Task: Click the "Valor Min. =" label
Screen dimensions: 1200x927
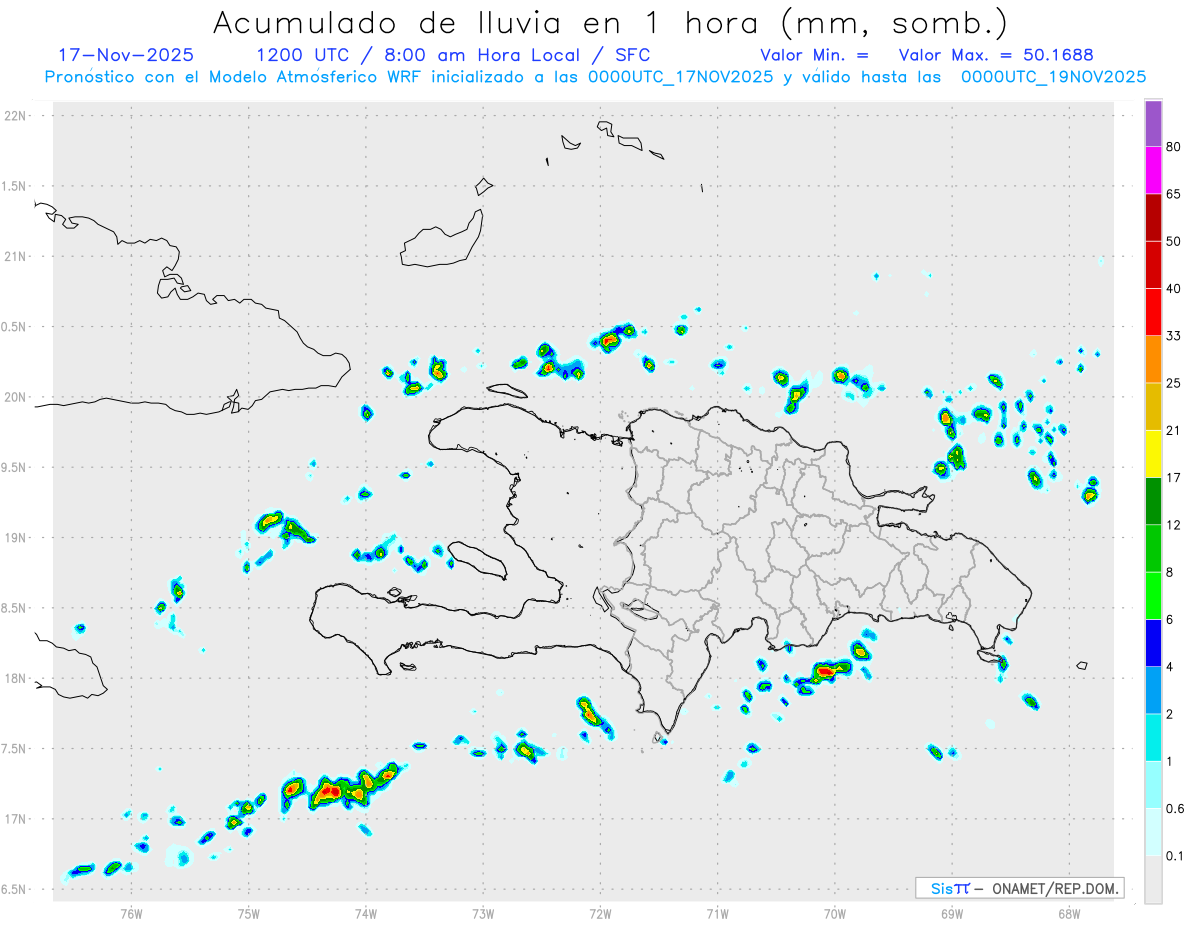Action: point(814,55)
